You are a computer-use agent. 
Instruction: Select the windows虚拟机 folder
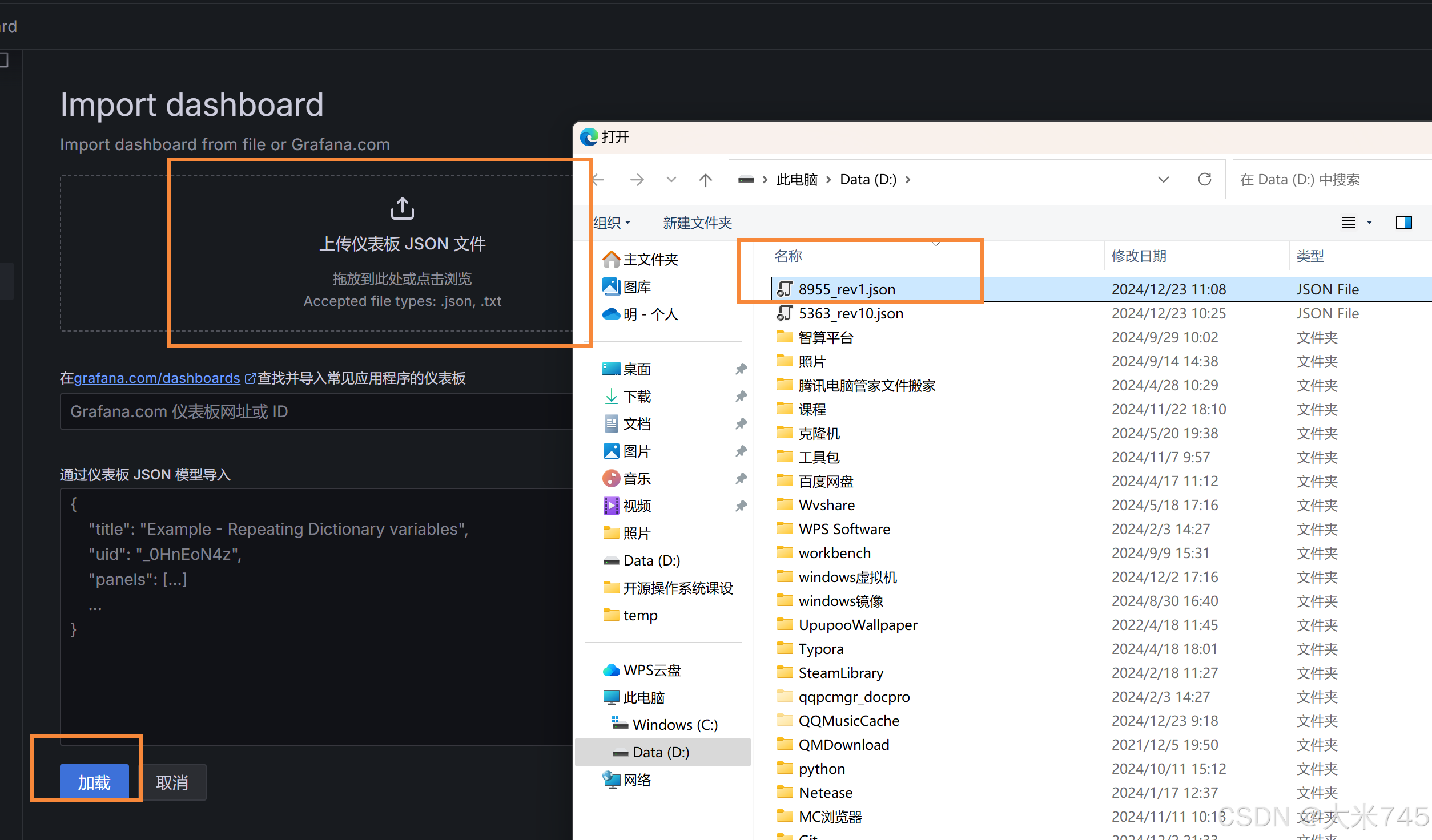(847, 577)
